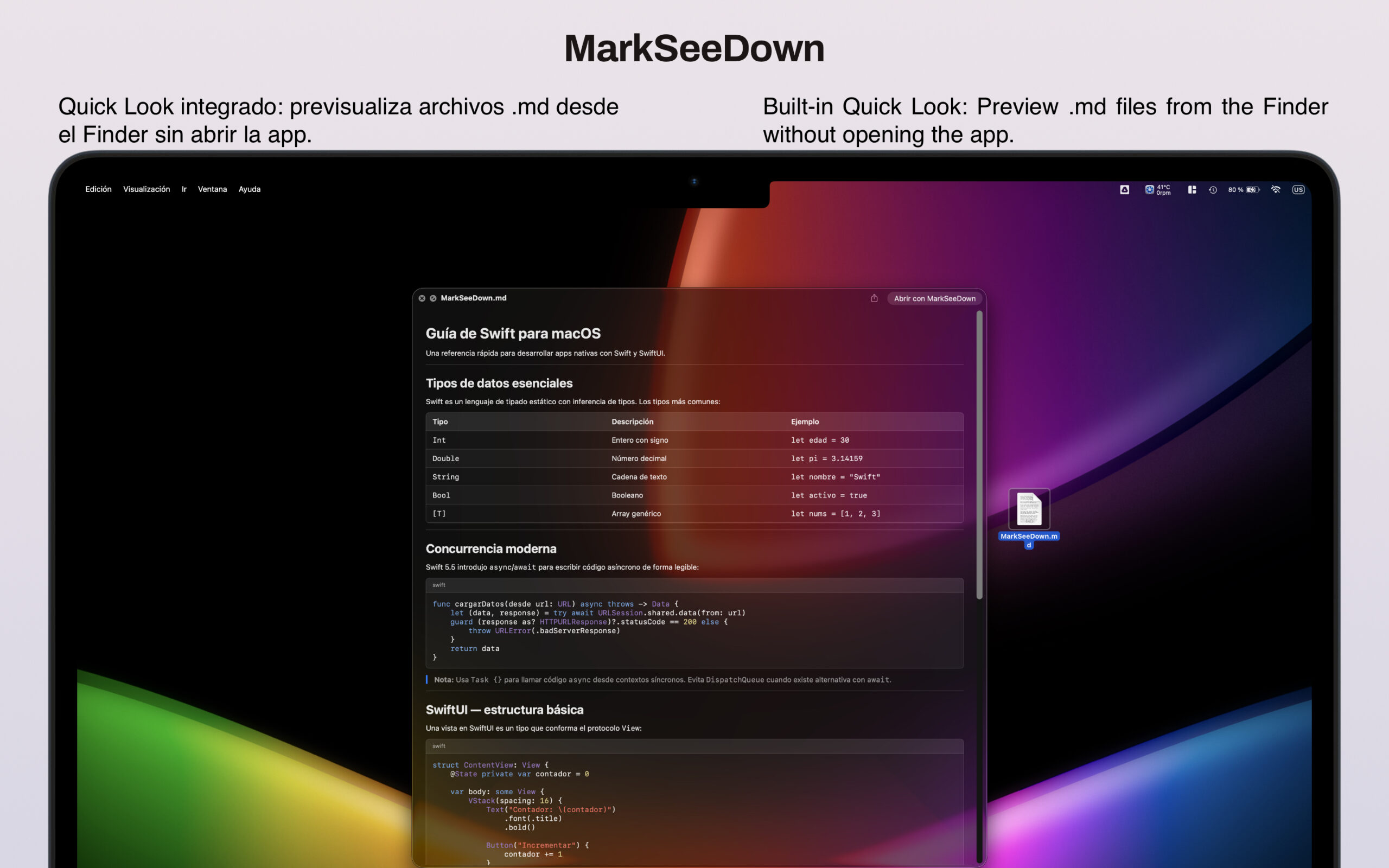Click the "swift" label above the cargarDatos code
Screen dimensions: 1389x868
click(x=438, y=585)
